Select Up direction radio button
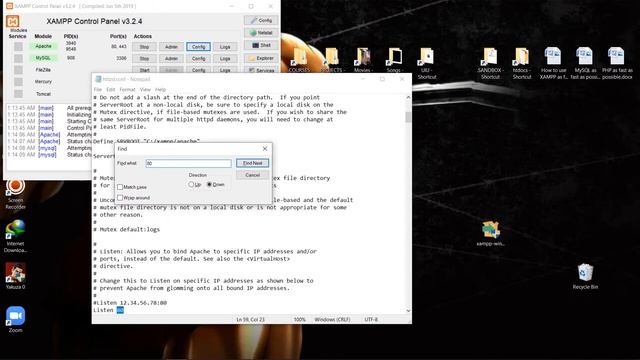 pyautogui.click(x=191, y=184)
